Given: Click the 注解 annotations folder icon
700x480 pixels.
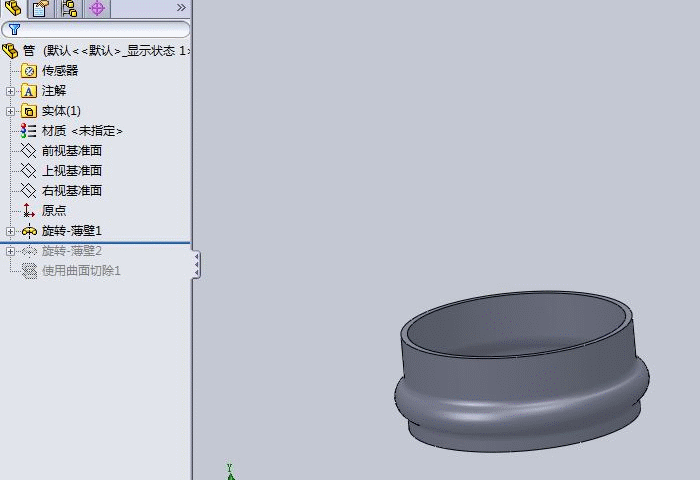Looking at the screenshot, I should coord(29,91).
